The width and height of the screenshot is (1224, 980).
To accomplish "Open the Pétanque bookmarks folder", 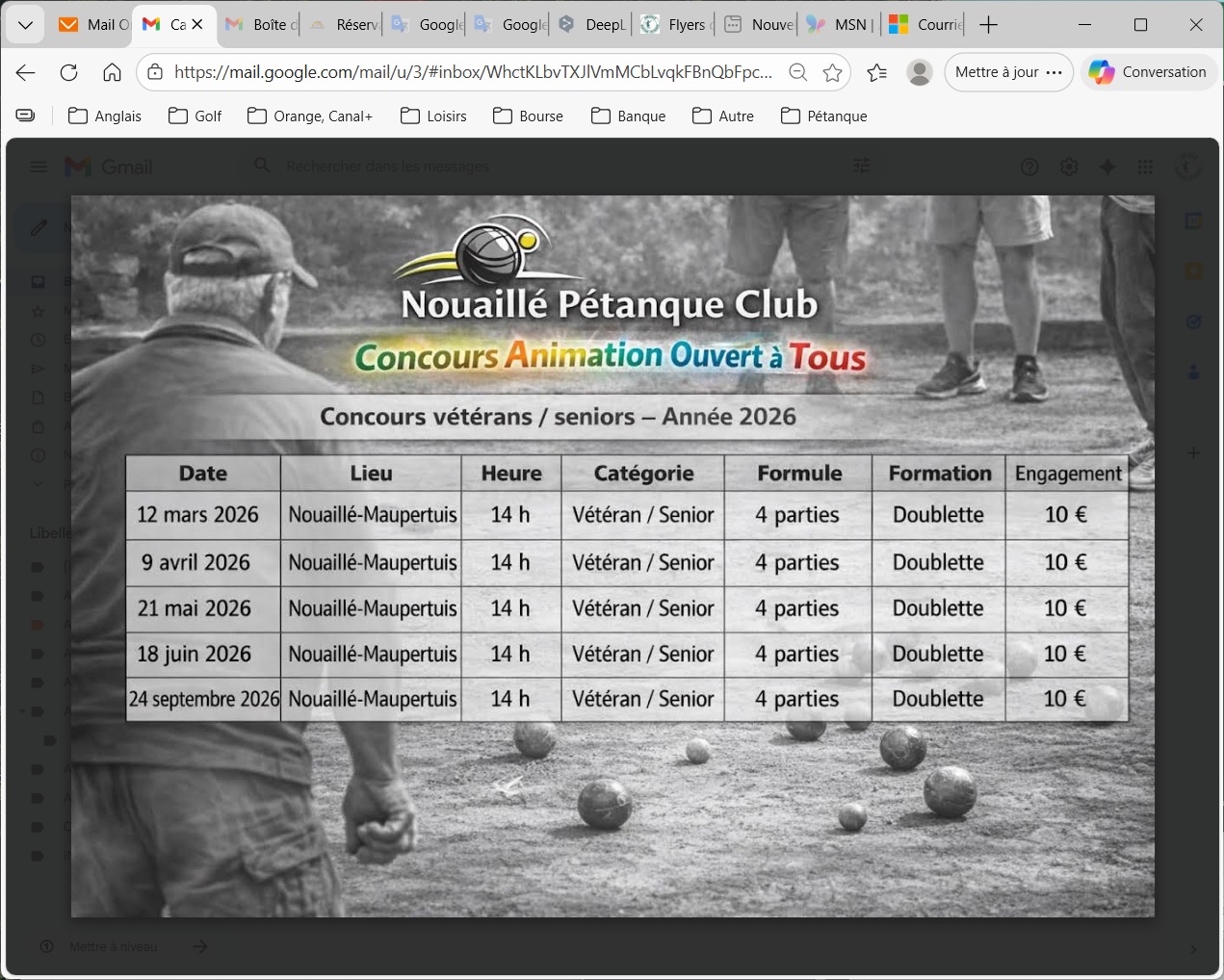I will [823, 116].
